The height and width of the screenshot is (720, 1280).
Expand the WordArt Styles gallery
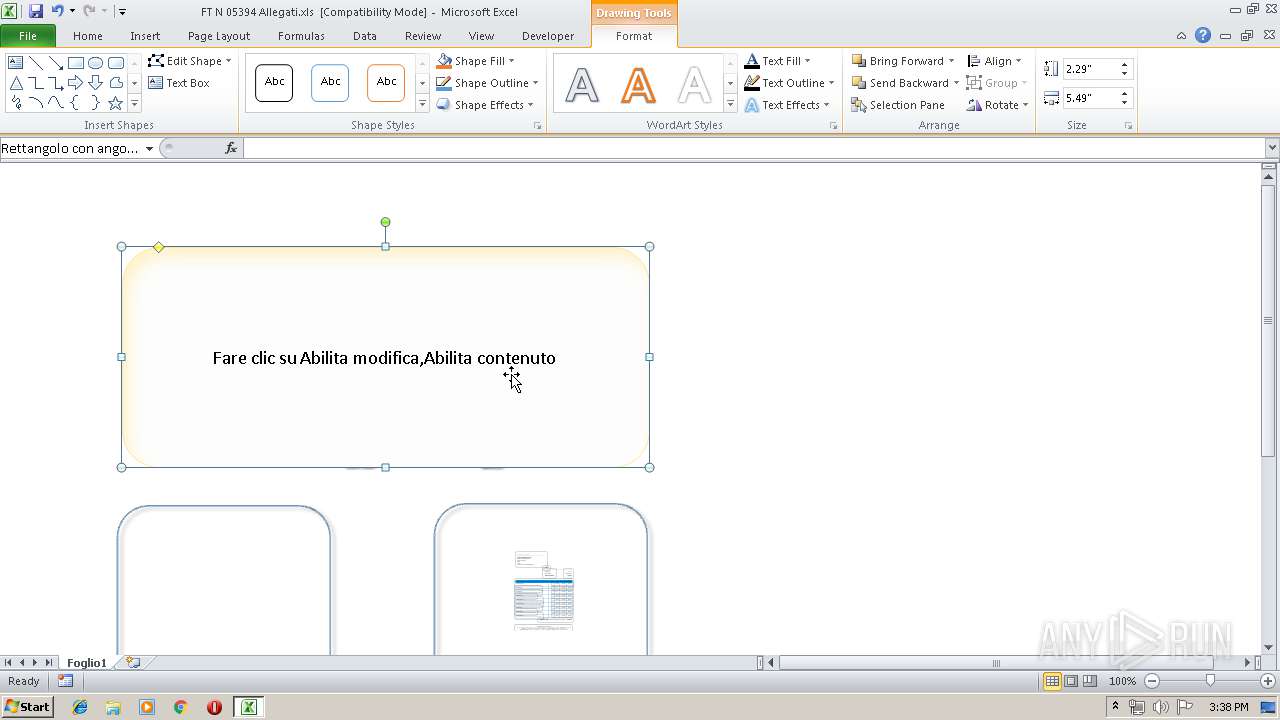point(730,104)
